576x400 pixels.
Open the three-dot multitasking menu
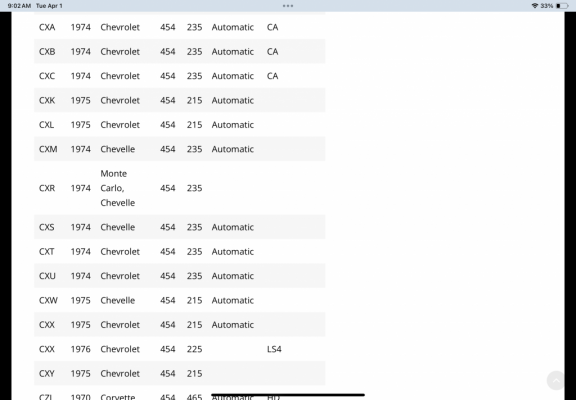(288, 6)
